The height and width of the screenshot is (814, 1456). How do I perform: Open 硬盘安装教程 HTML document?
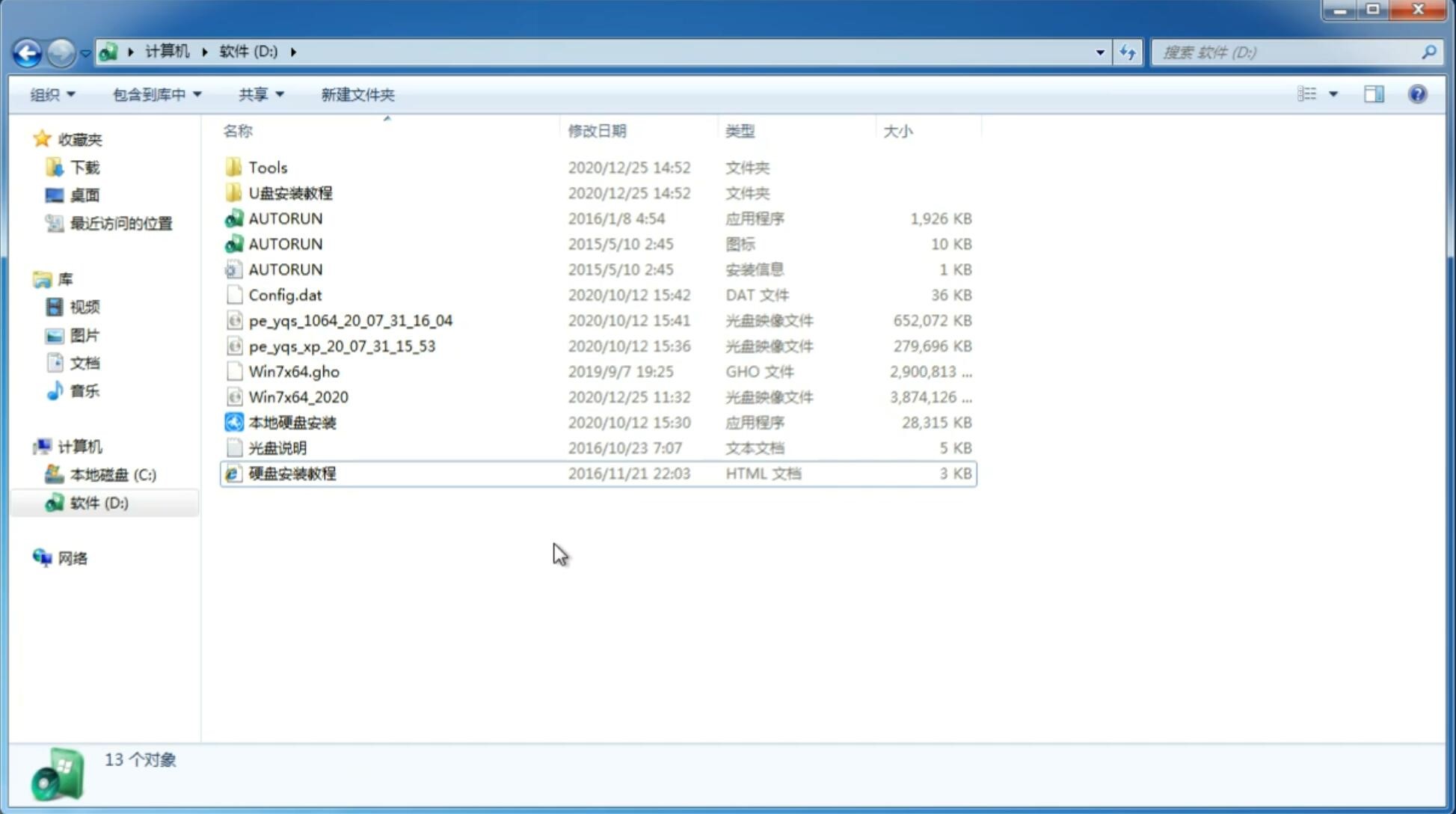[x=292, y=473]
